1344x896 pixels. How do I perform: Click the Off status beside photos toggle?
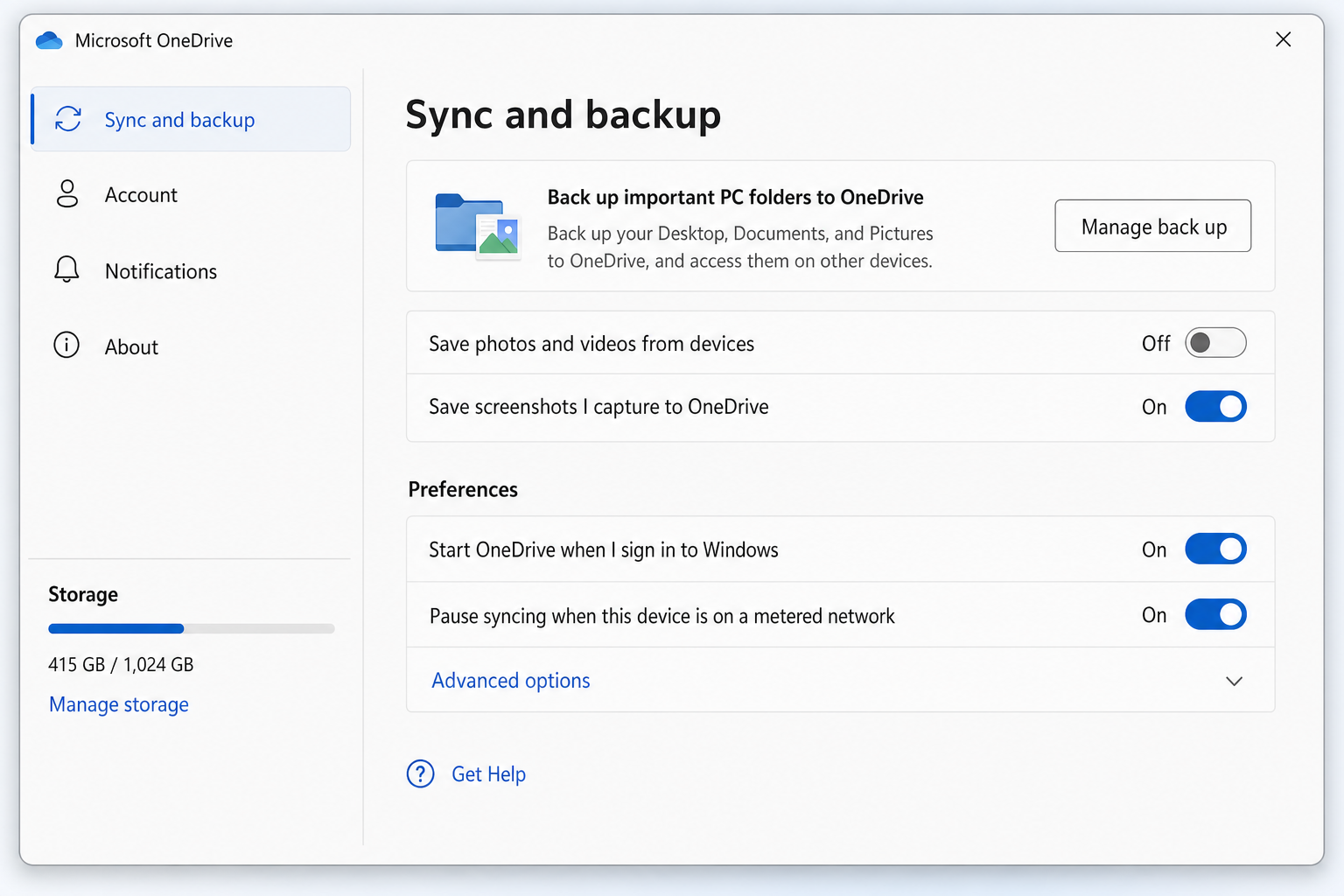[x=1156, y=344]
